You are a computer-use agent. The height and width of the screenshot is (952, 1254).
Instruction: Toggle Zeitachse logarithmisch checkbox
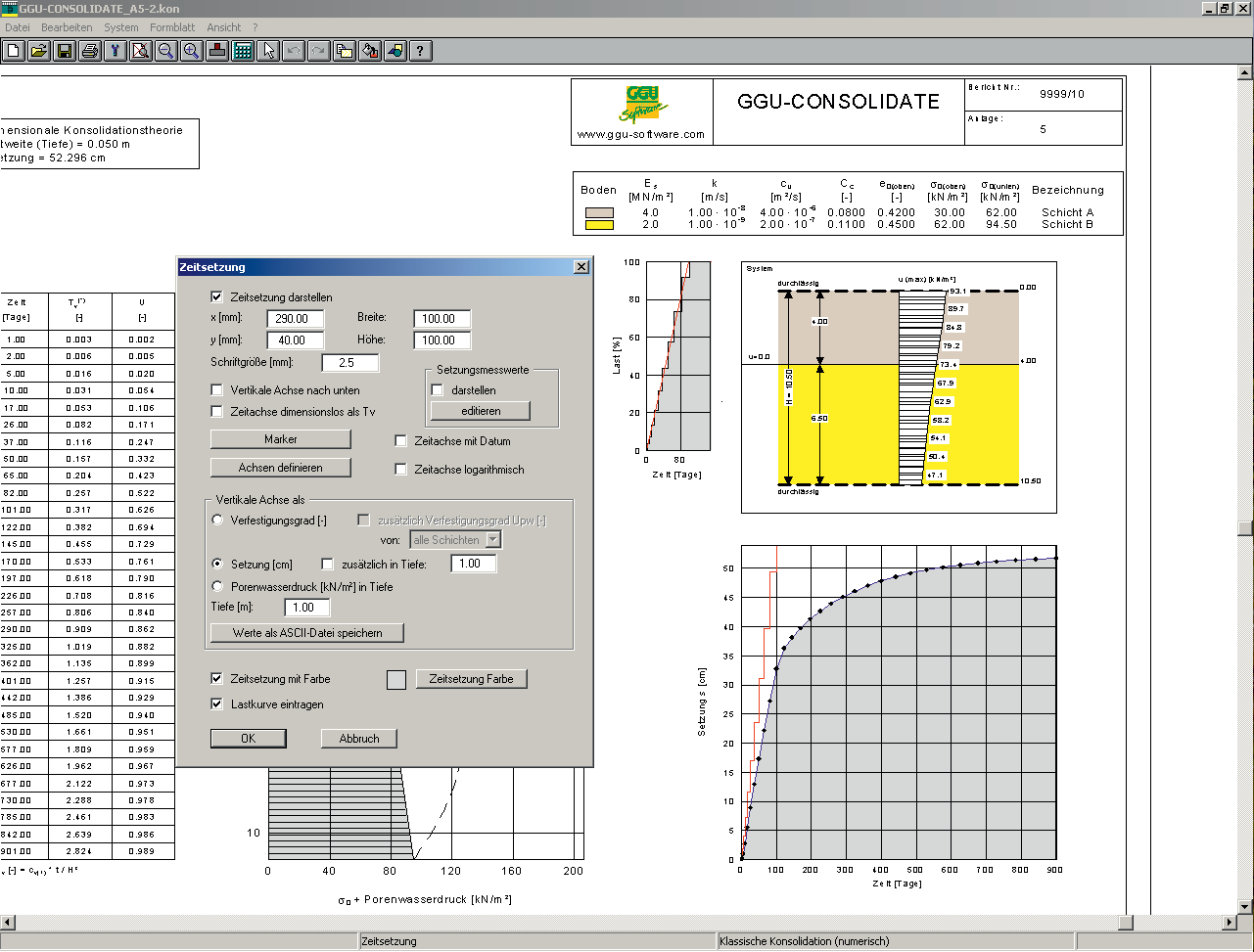coord(400,470)
